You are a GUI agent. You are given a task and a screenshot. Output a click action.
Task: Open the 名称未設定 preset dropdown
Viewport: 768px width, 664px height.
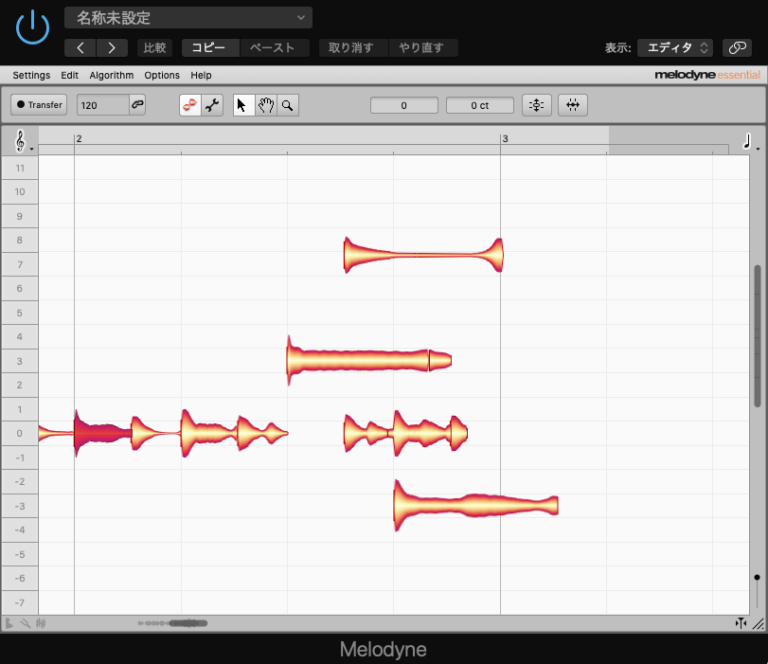point(189,18)
